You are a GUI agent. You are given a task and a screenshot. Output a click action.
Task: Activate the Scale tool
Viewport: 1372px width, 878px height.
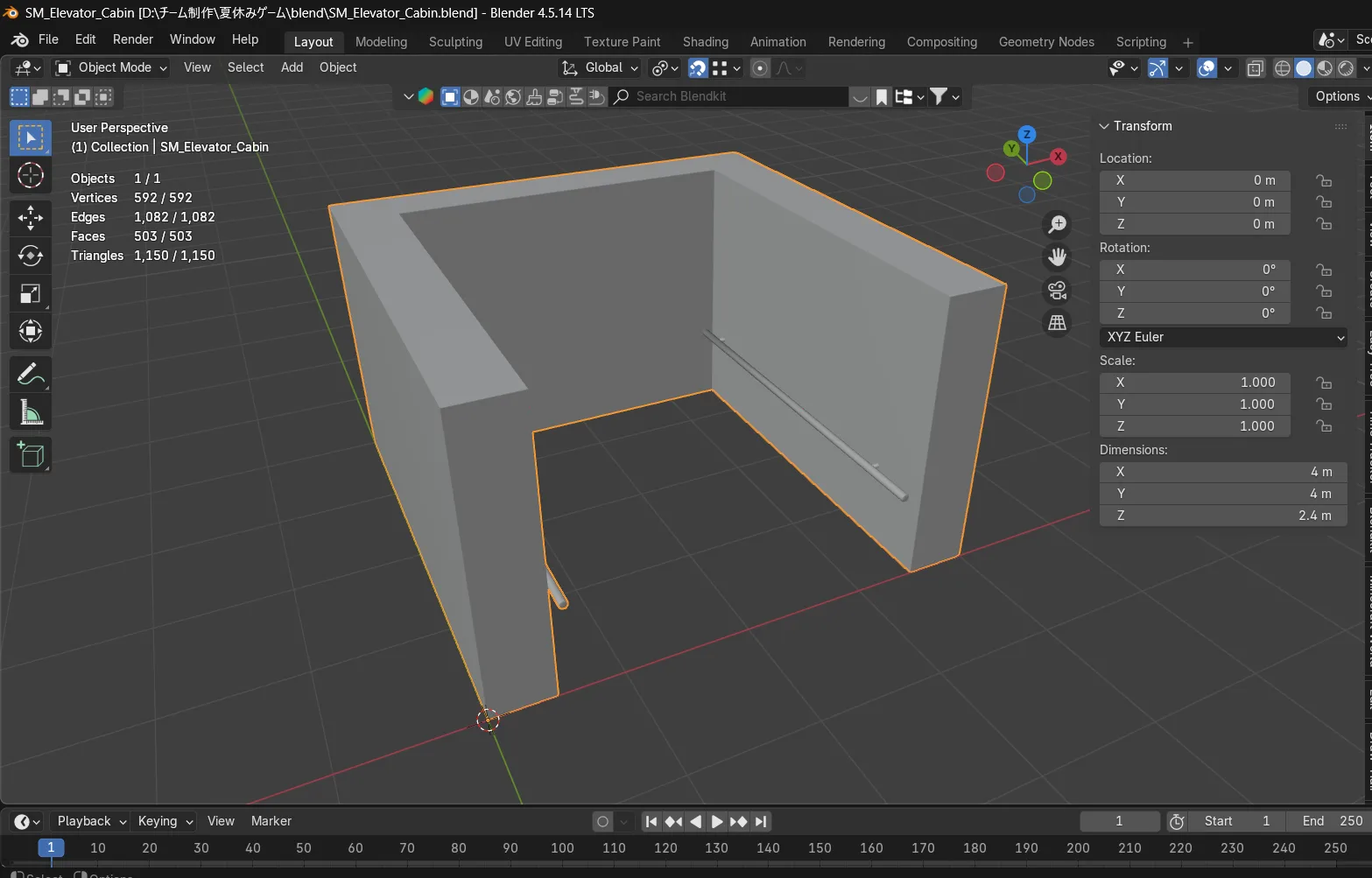tap(31, 293)
